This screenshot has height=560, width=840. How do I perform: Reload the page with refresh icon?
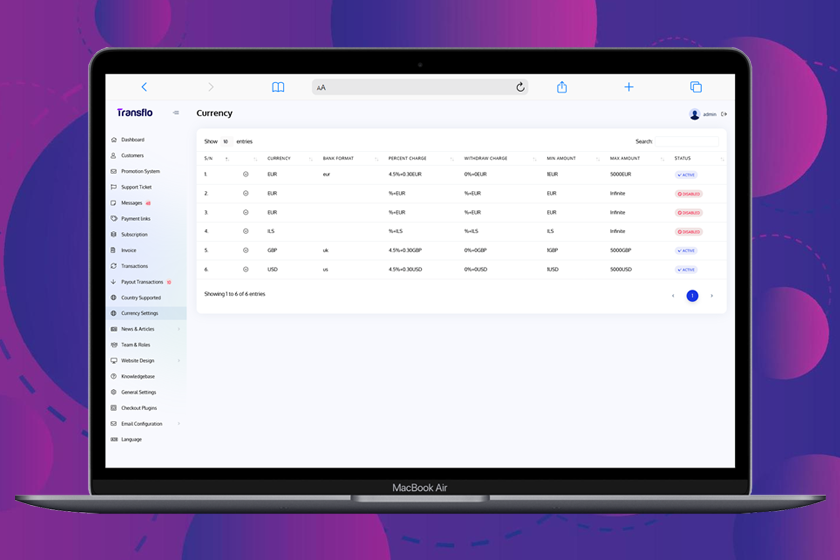point(520,88)
